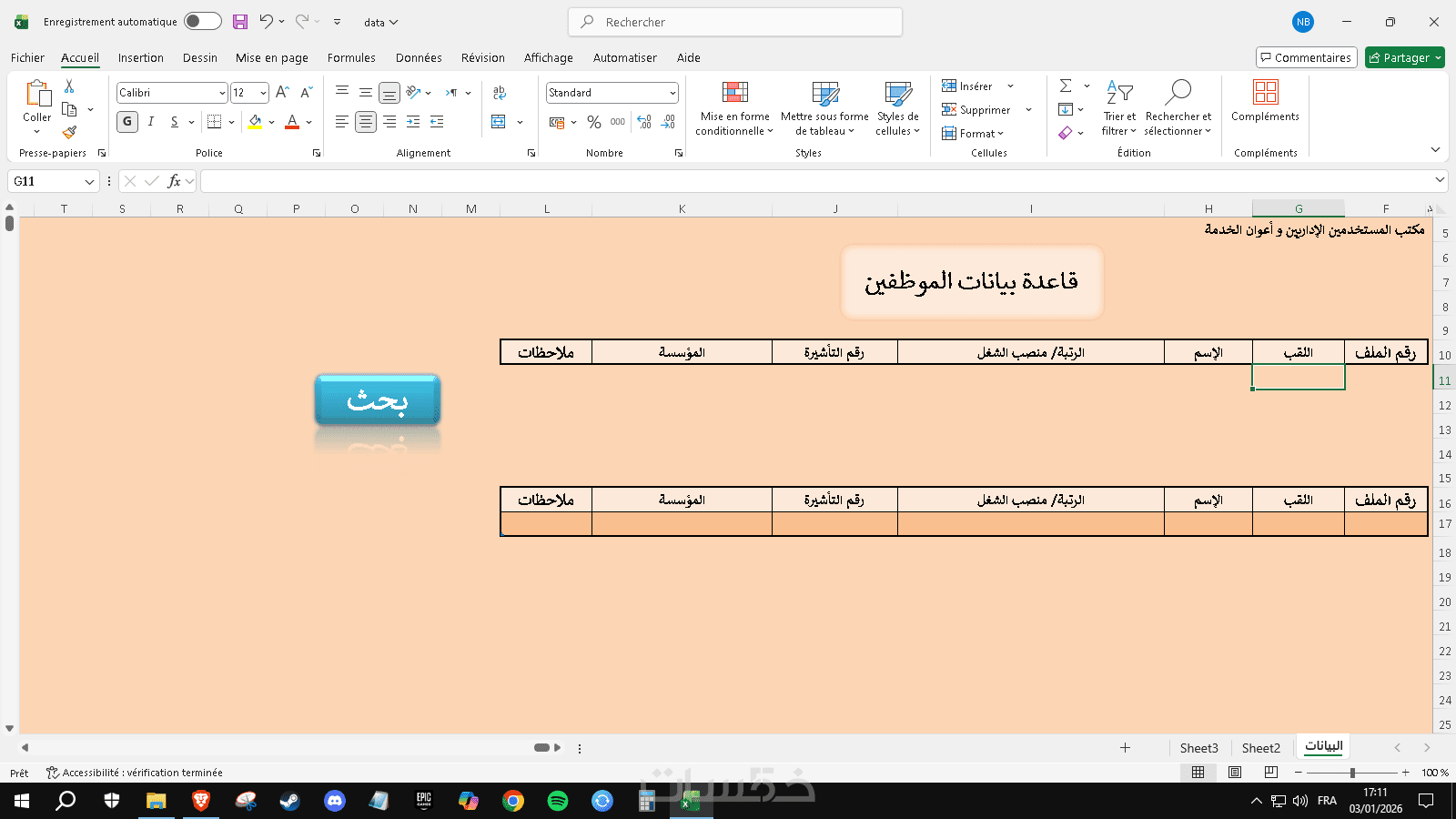This screenshot has height=819, width=1456.
Task: Expand the Name Box dropdown
Action: 89,182
